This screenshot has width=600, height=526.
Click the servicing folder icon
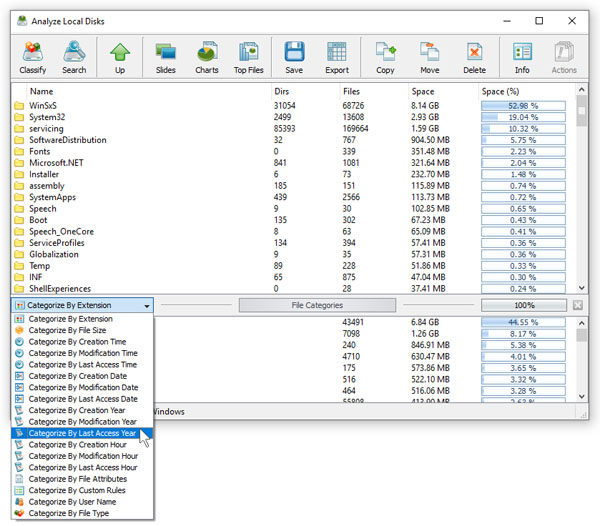point(19,129)
